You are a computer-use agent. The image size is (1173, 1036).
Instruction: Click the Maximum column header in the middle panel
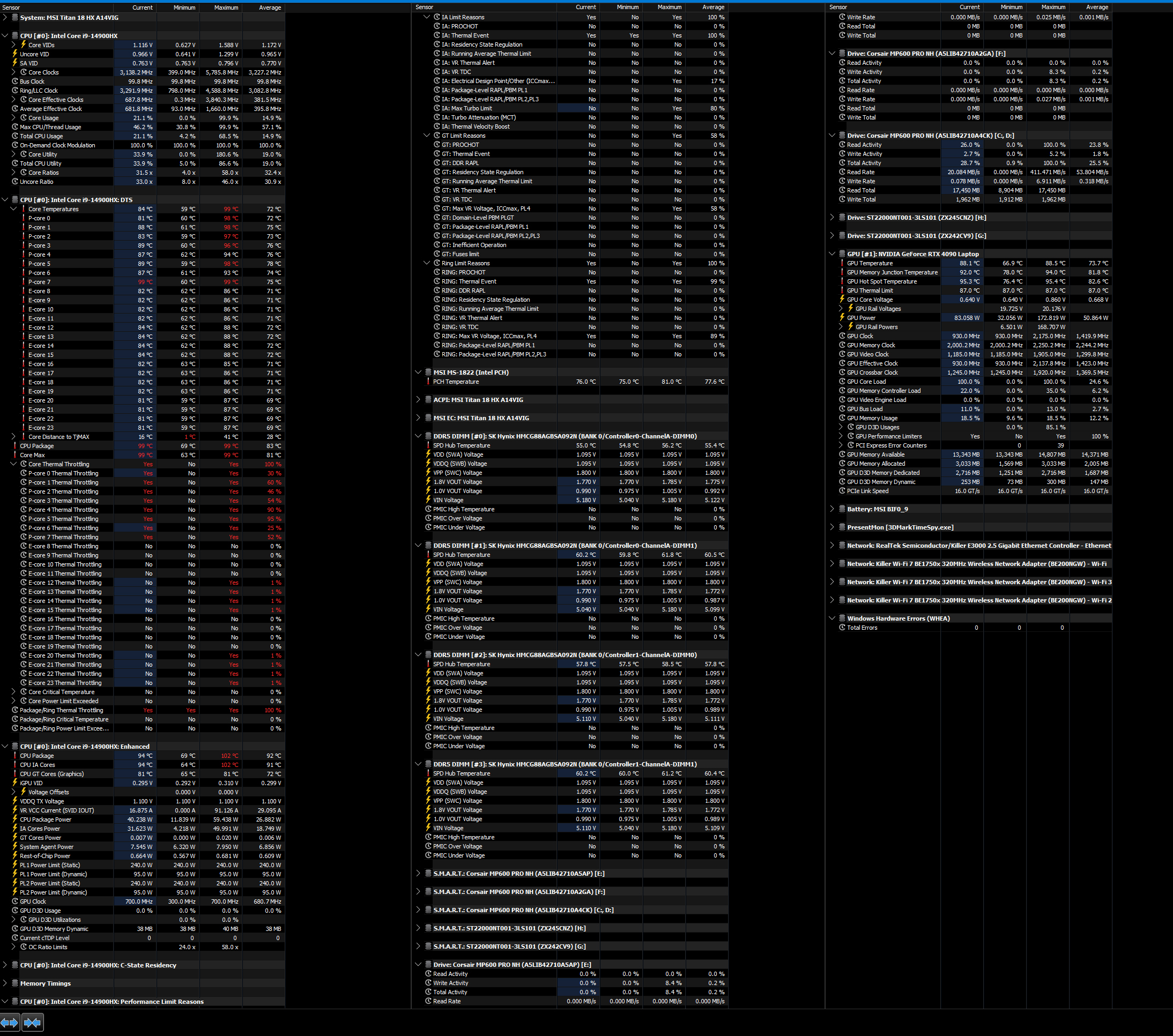point(663,7)
